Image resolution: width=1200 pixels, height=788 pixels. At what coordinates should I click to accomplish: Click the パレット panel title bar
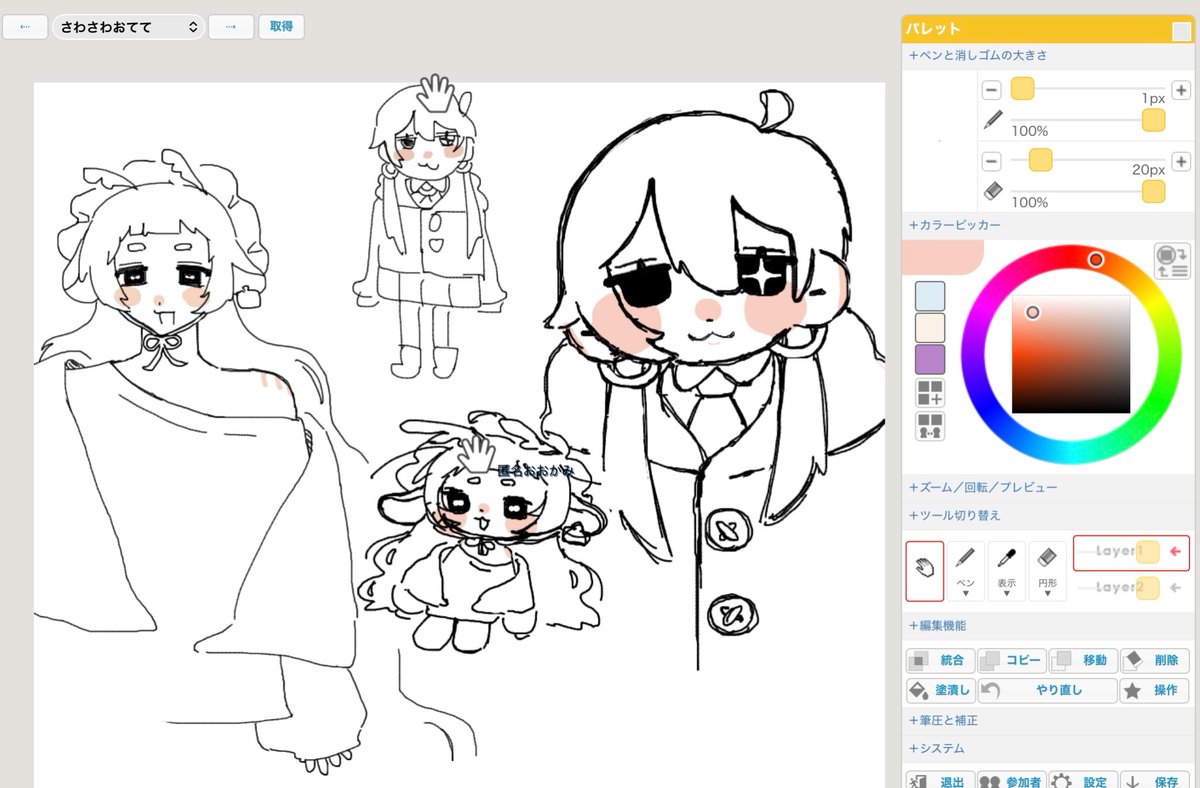point(1047,30)
